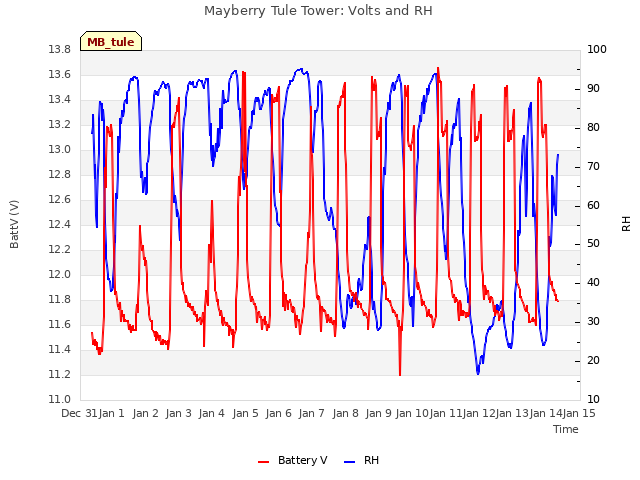Click the Jan 3 x-axis tick label

(178, 413)
